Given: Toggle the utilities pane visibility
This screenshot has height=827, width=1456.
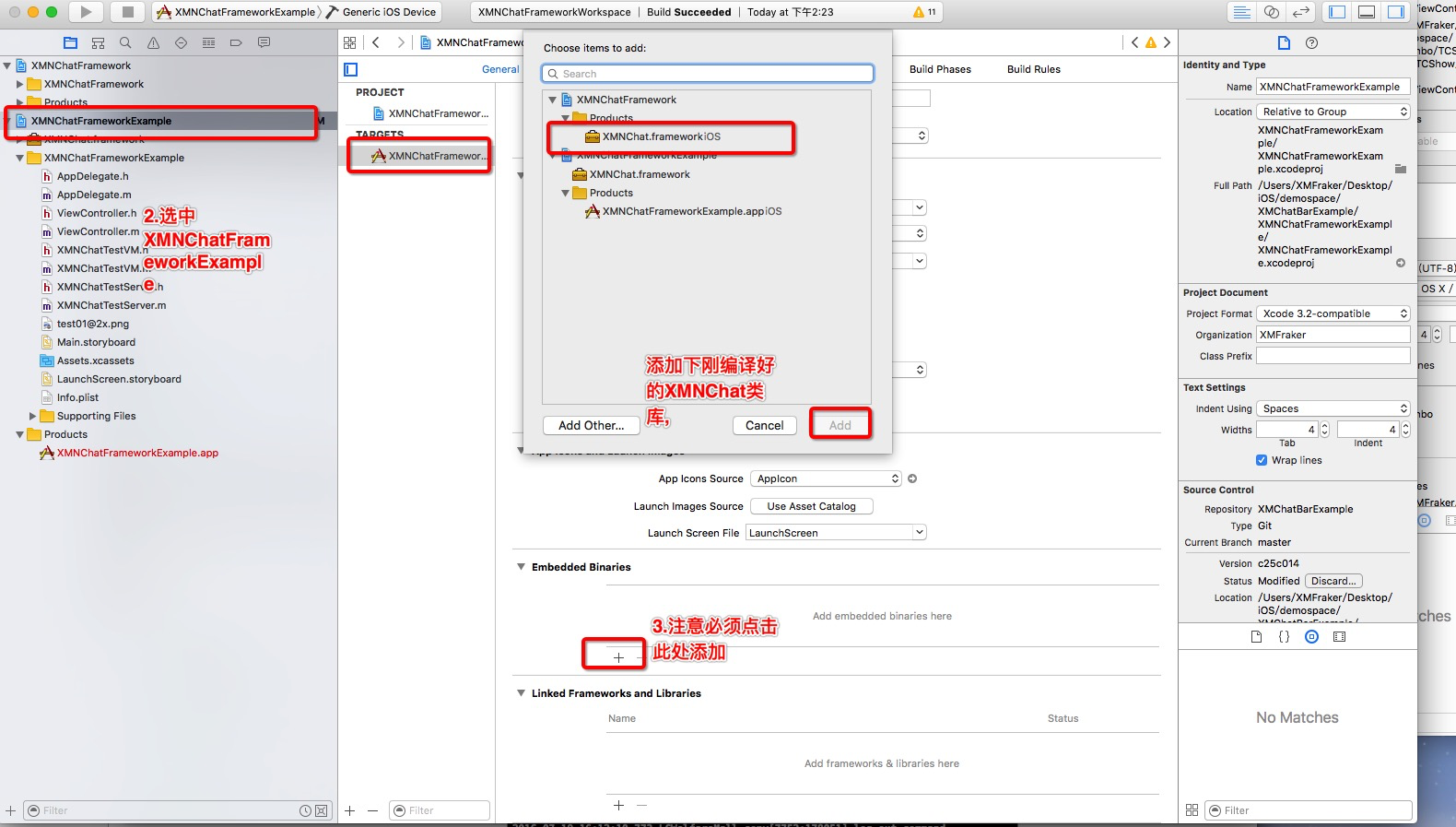Looking at the screenshot, I should pyautogui.click(x=1396, y=12).
